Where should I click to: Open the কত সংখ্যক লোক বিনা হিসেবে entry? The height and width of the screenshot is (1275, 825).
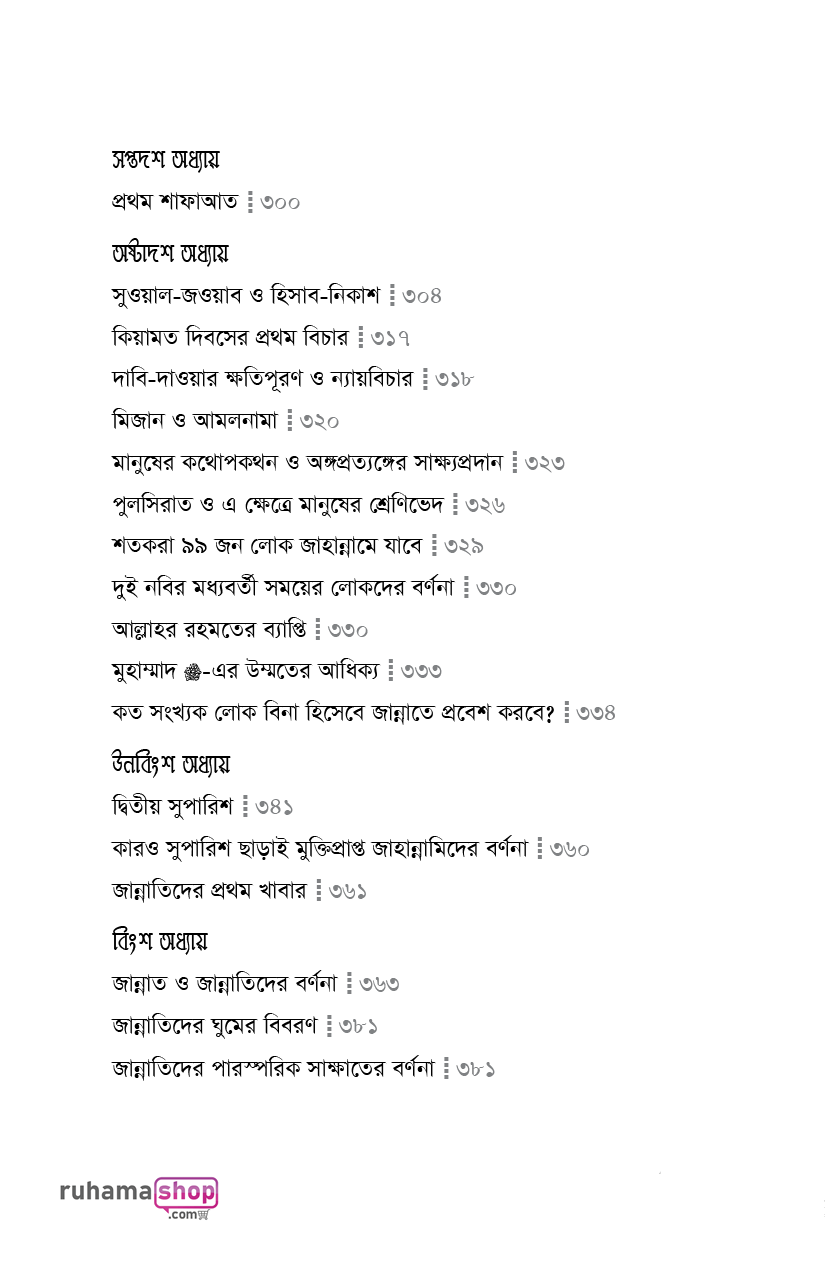pyautogui.click(x=333, y=713)
